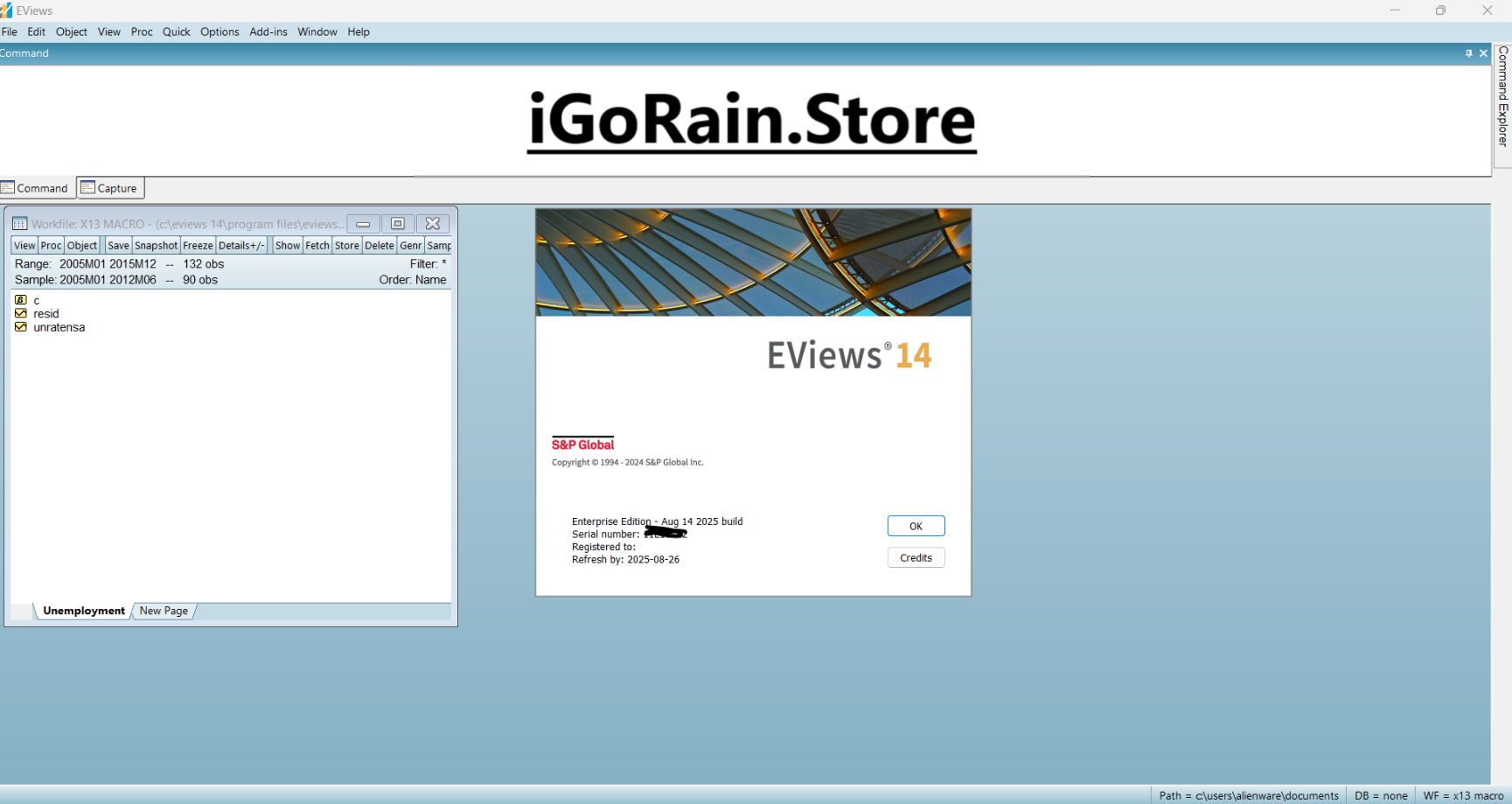Open the resid series object
Screen dimensions: 1512x804
point(45,313)
